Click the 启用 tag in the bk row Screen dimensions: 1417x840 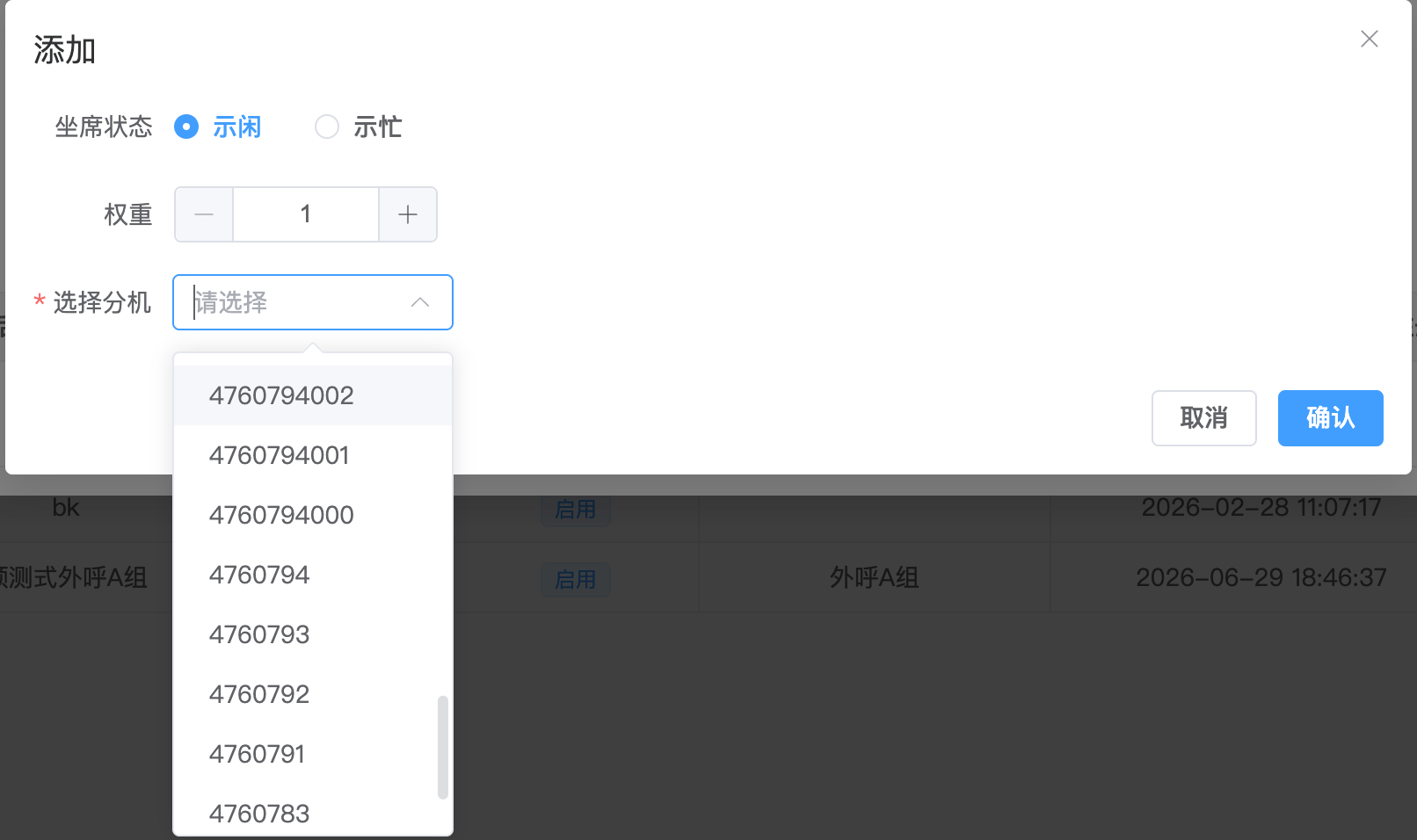(x=576, y=509)
